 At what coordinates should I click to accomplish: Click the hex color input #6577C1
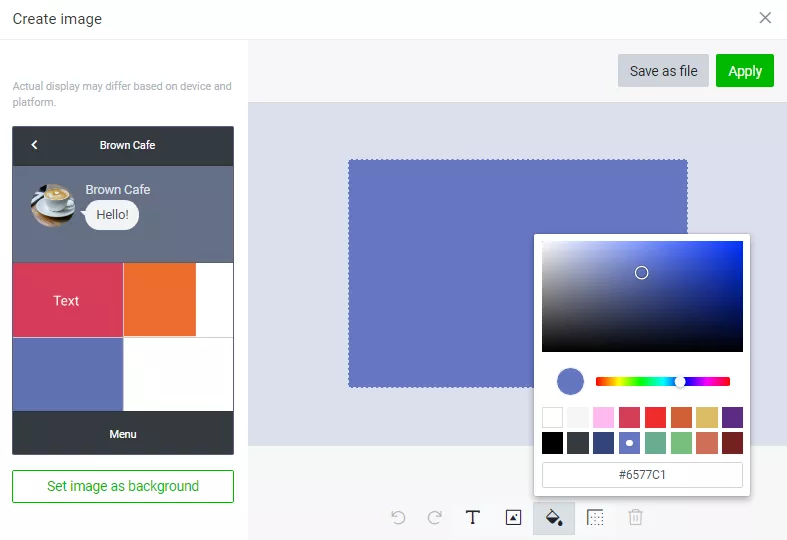[x=642, y=475]
